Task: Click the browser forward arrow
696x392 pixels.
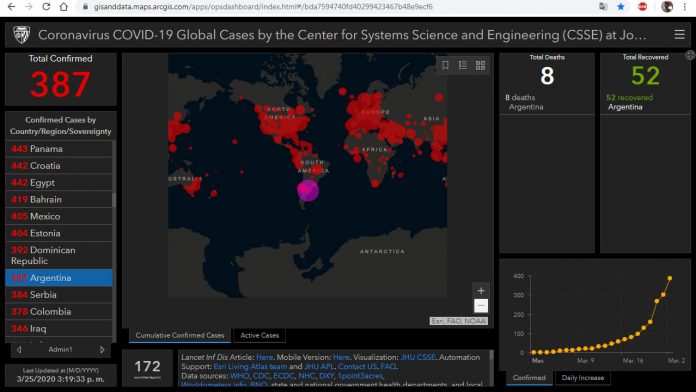Action: pyautogui.click(x=29, y=7)
